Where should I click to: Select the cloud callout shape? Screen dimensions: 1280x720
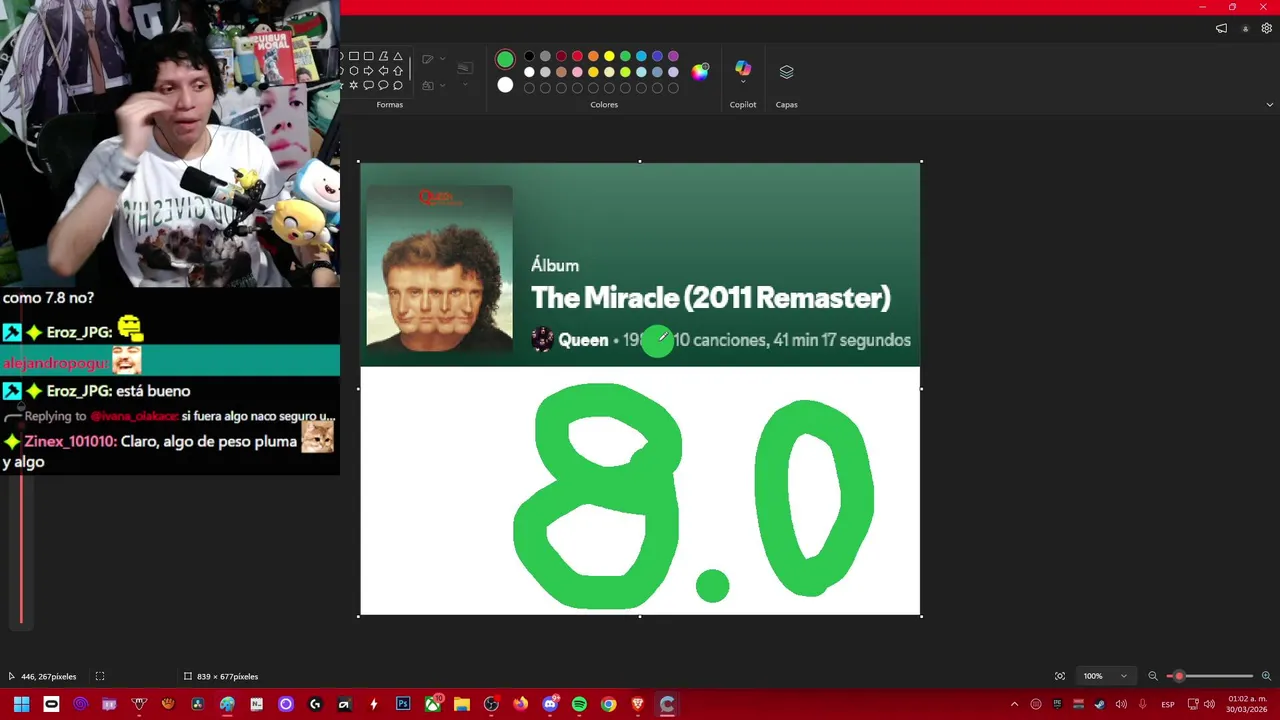click(x=398, y=85)
